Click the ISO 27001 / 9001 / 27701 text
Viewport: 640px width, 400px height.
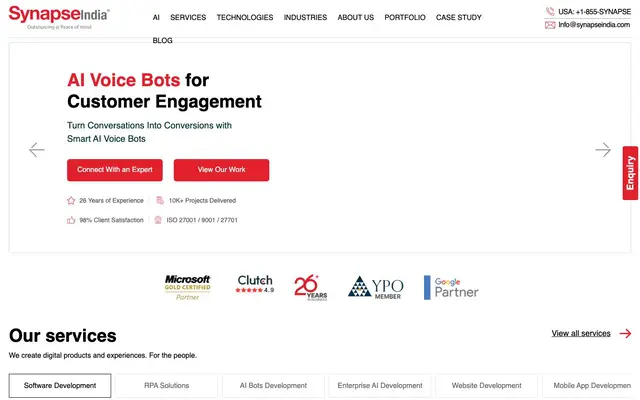point(202,220)
